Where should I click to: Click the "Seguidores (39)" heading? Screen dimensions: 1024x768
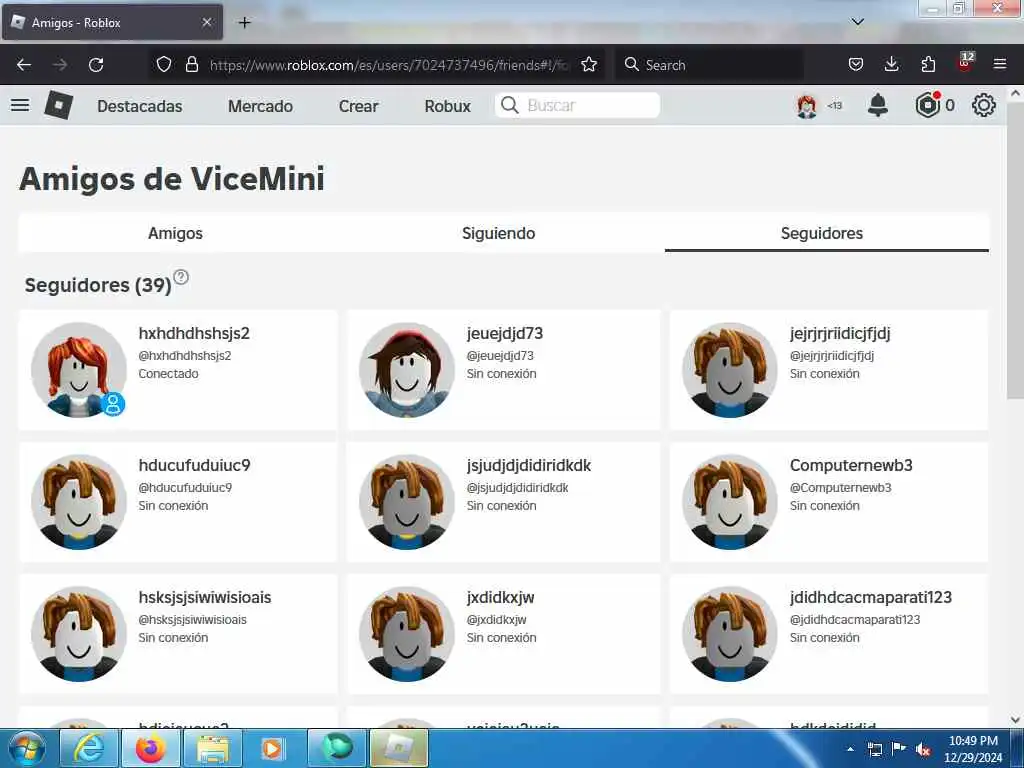tap(98, 285)
